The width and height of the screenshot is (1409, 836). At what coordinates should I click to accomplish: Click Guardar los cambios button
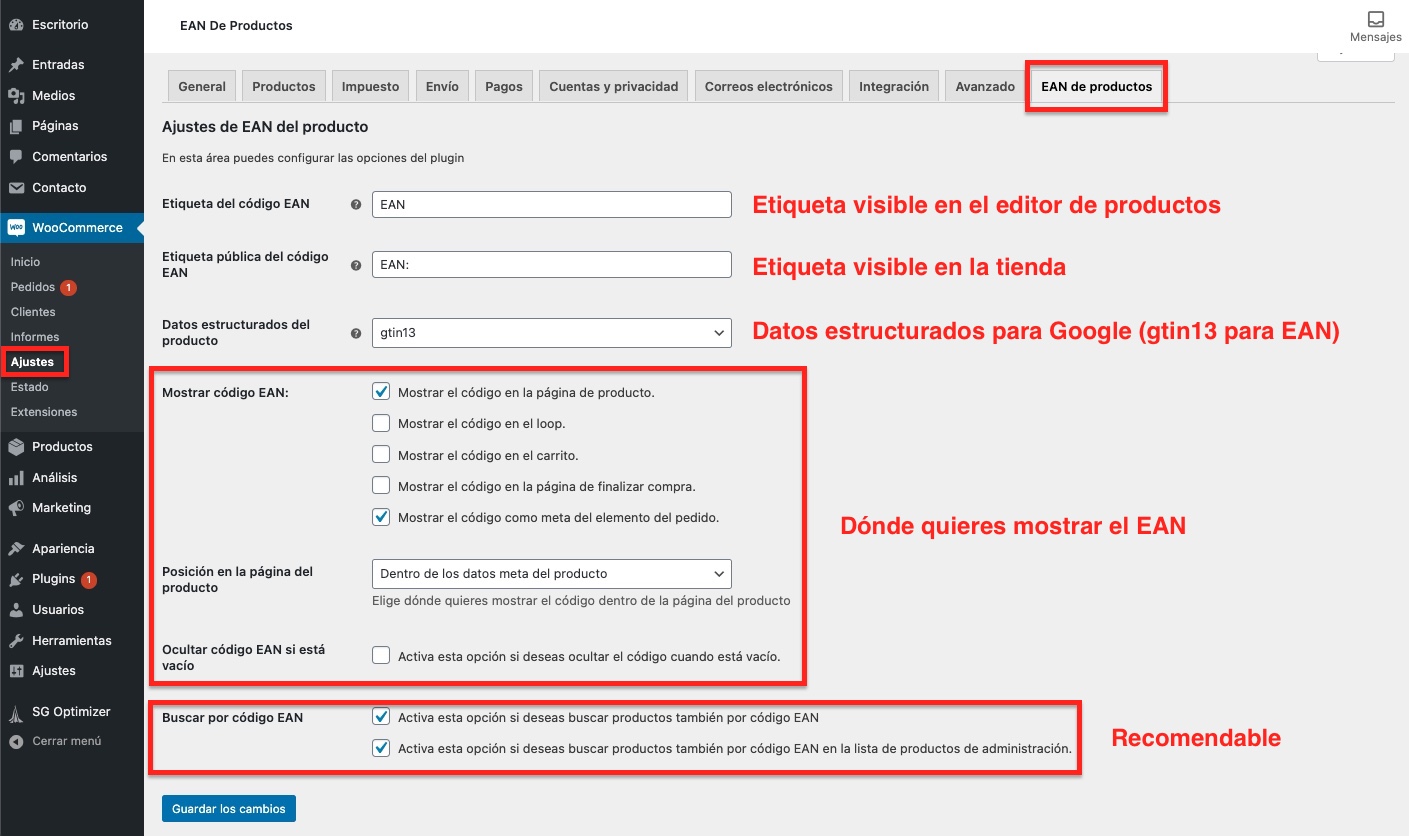pos(229,808)
